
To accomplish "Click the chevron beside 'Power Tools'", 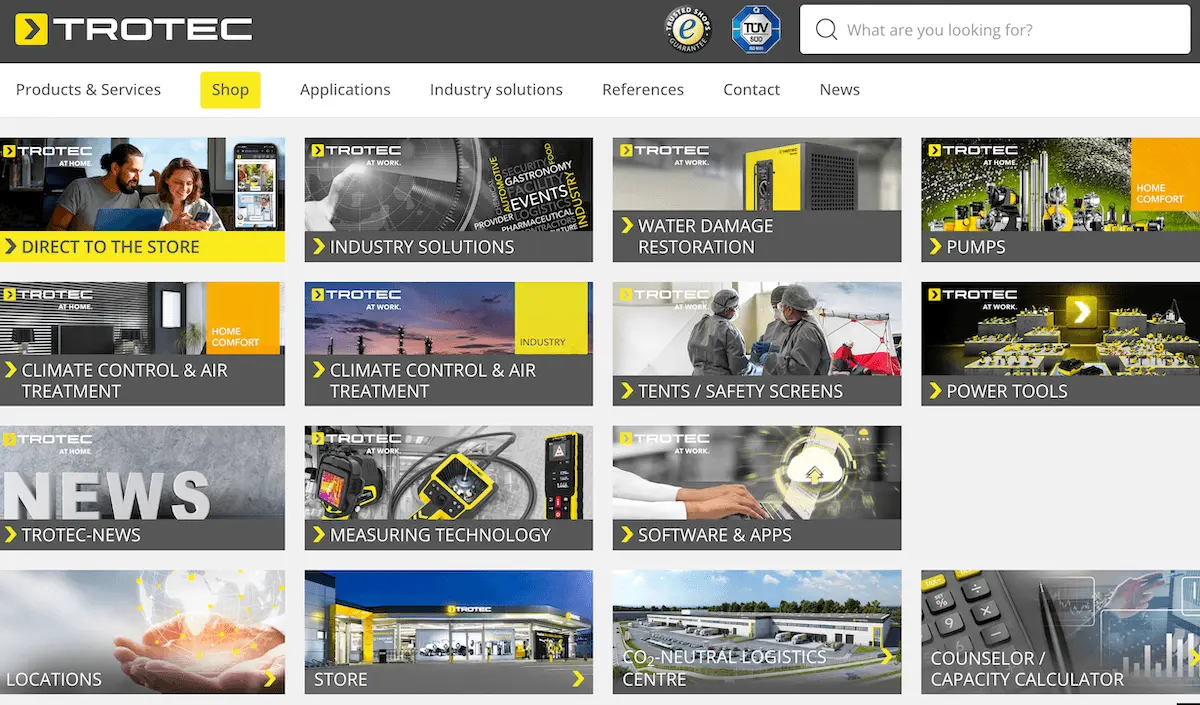I will click(x=935, y=391).
